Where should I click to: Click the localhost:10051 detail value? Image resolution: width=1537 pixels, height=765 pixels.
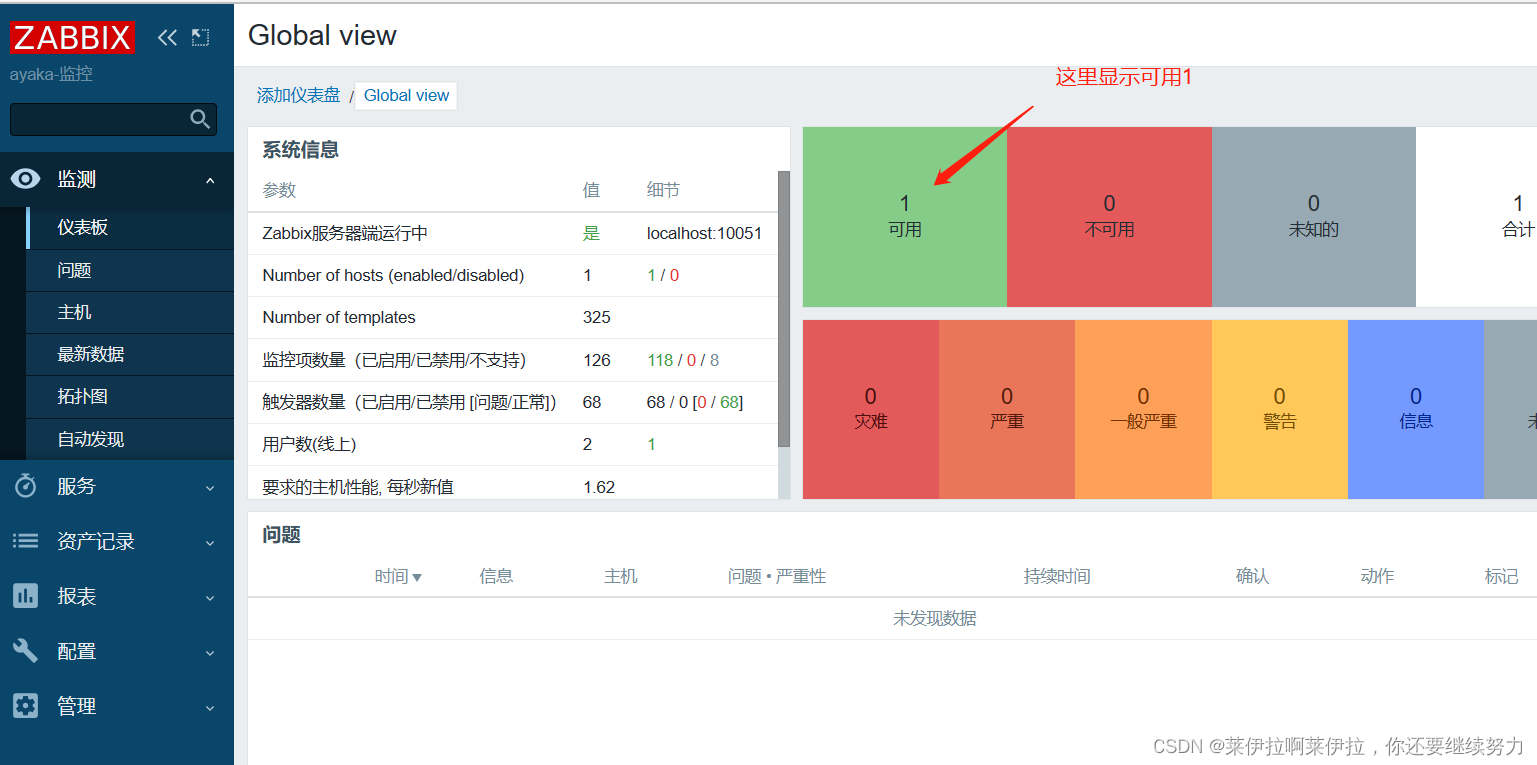[704, 233]
